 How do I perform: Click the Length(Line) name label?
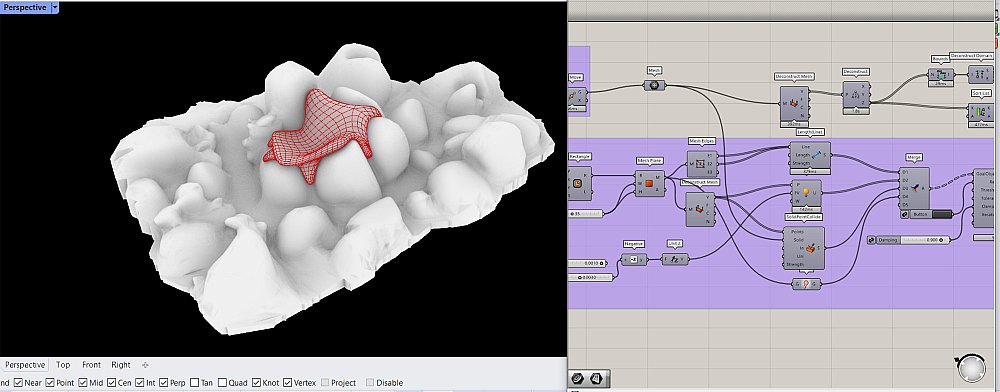pos(810,132)
